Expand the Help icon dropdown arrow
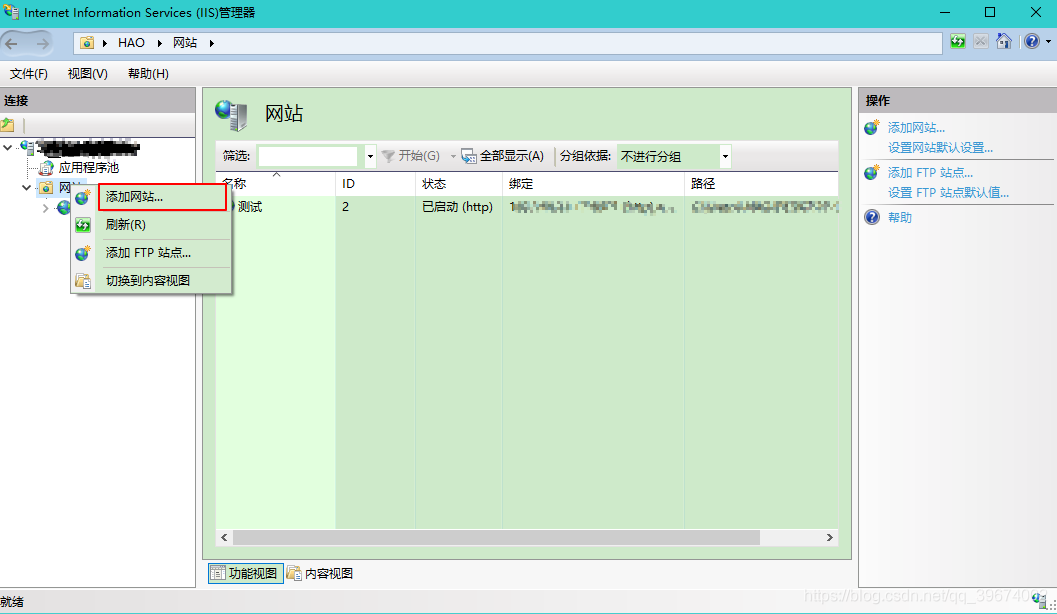 click(1048, 42)
